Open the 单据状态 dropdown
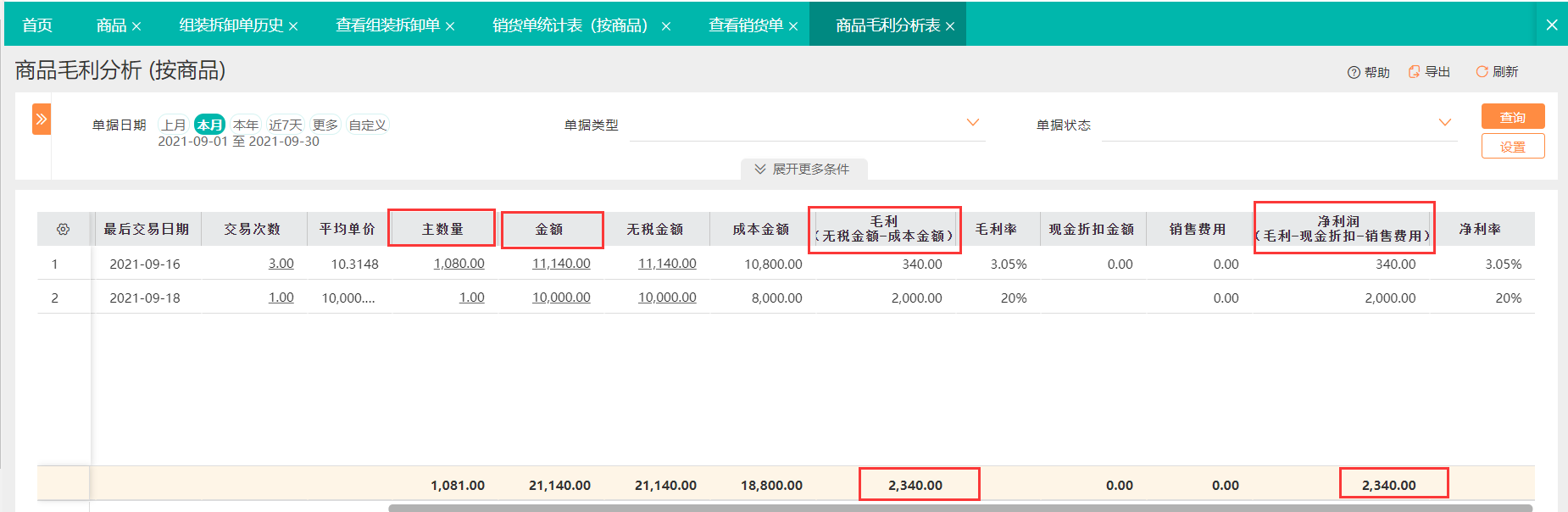1568x512 pixels. (x=1279, y=125)
